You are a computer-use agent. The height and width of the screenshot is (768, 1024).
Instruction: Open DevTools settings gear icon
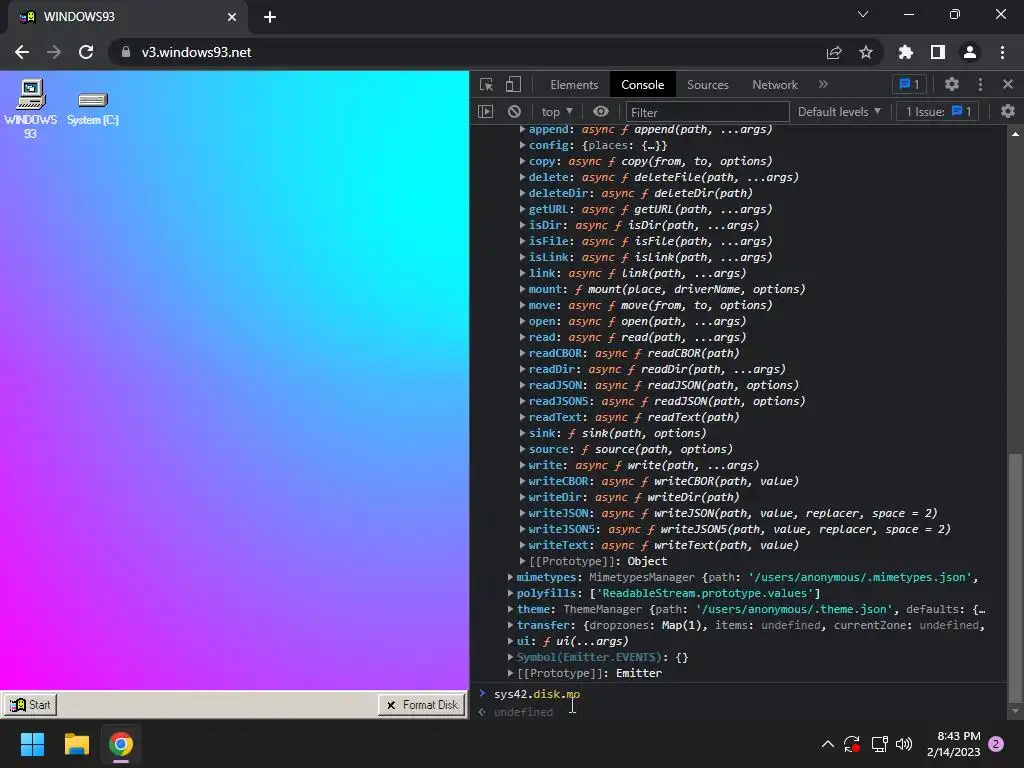point(952,84)
